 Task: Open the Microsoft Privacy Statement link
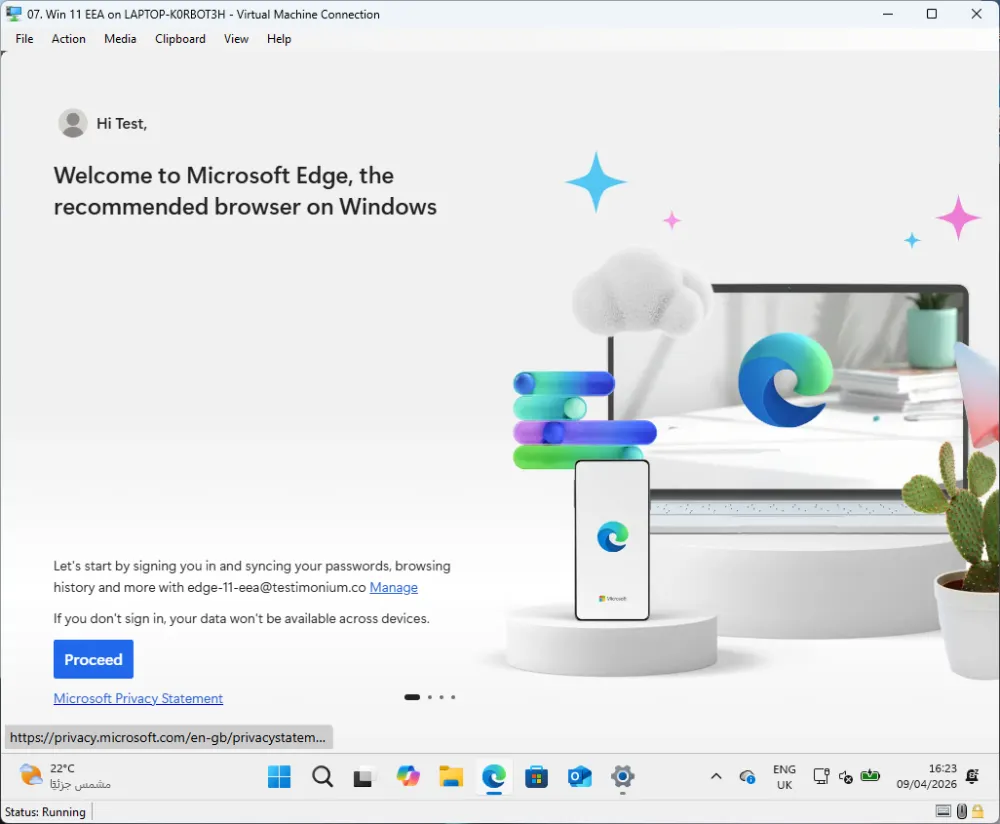138,698
